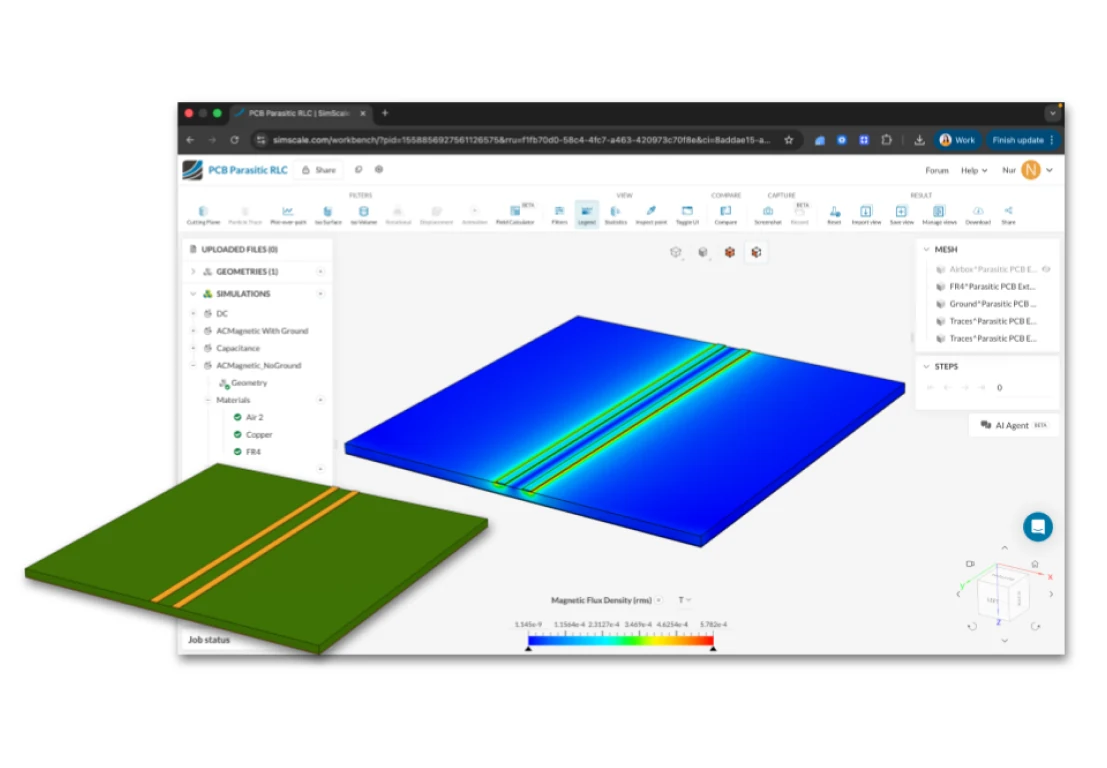This screenshot has width=1107, height=768.
Task: Click the gear icon next to project title
Action: pyautogui.click(x=379, y=169)
